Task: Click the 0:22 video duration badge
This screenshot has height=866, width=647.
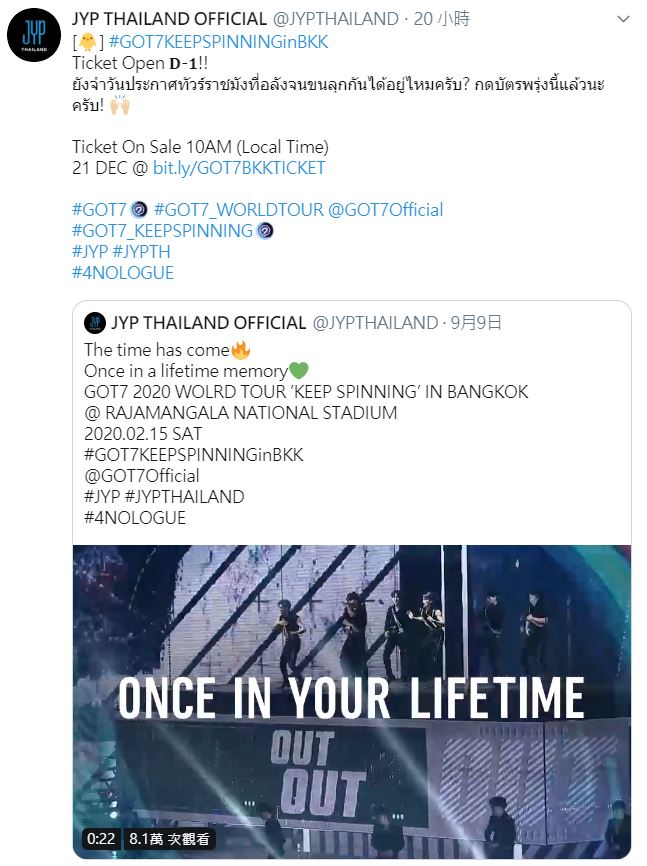Action: [100, 840]
